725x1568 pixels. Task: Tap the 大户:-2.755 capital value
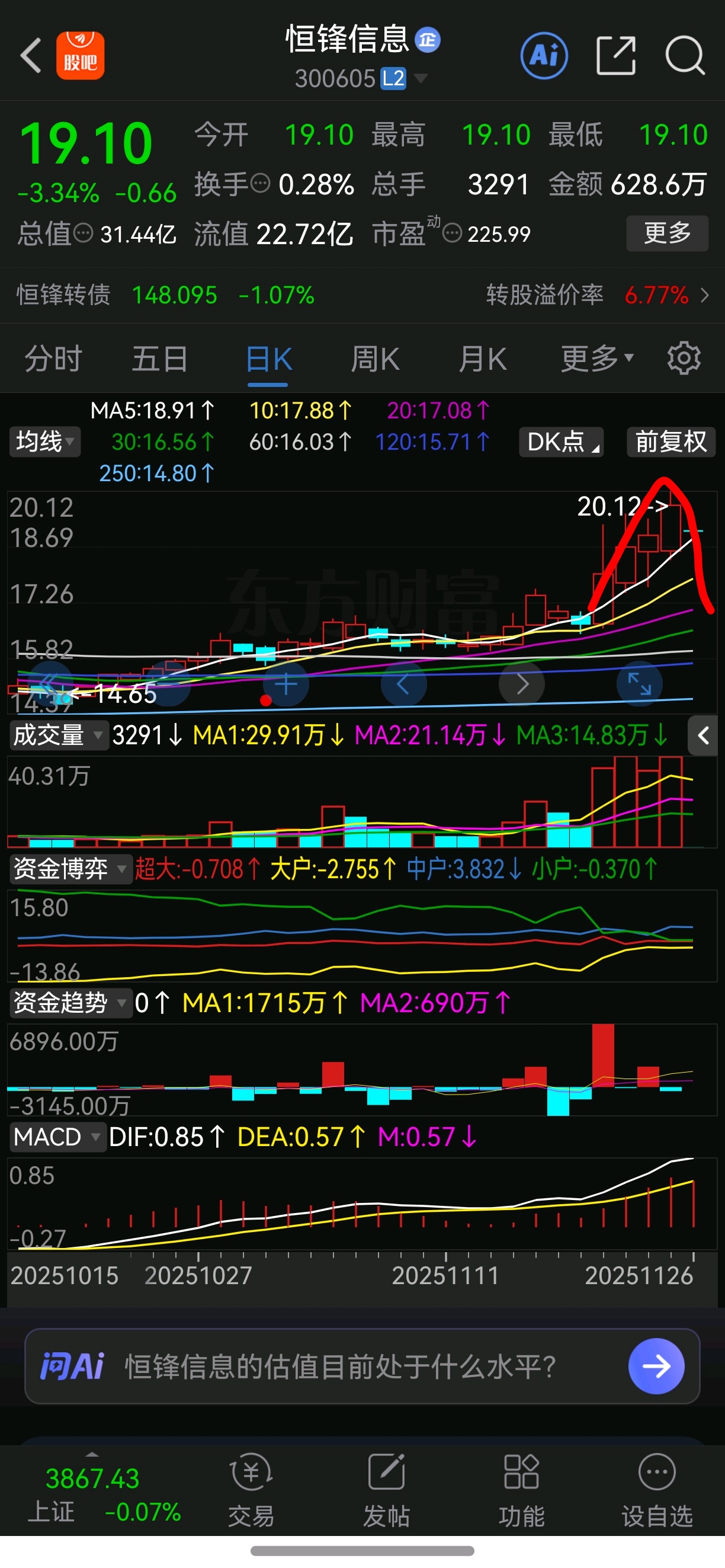pos(333,869)
